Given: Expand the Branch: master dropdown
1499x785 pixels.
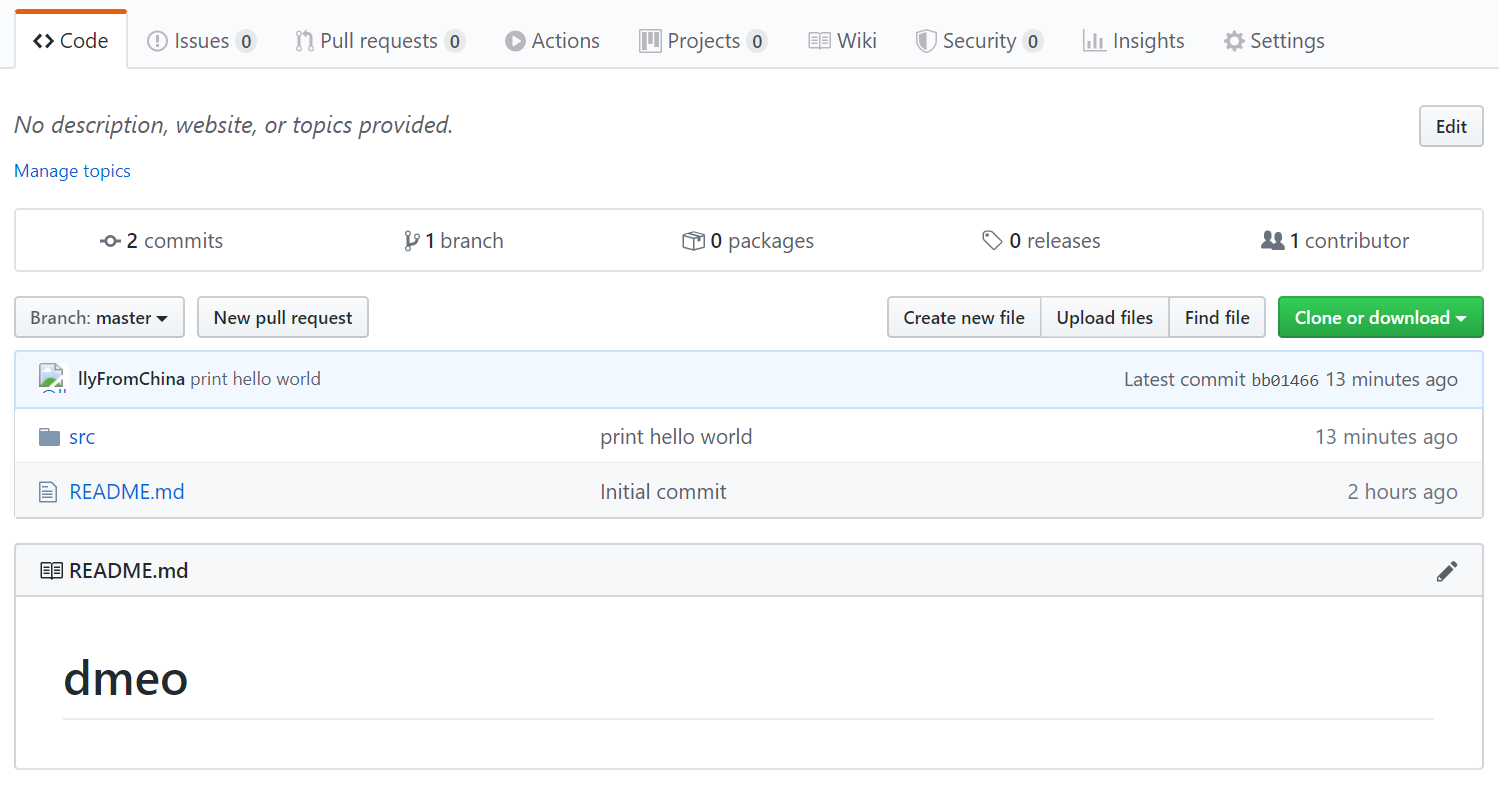Looking at the screenshot, I should click(x=99, y=318).
